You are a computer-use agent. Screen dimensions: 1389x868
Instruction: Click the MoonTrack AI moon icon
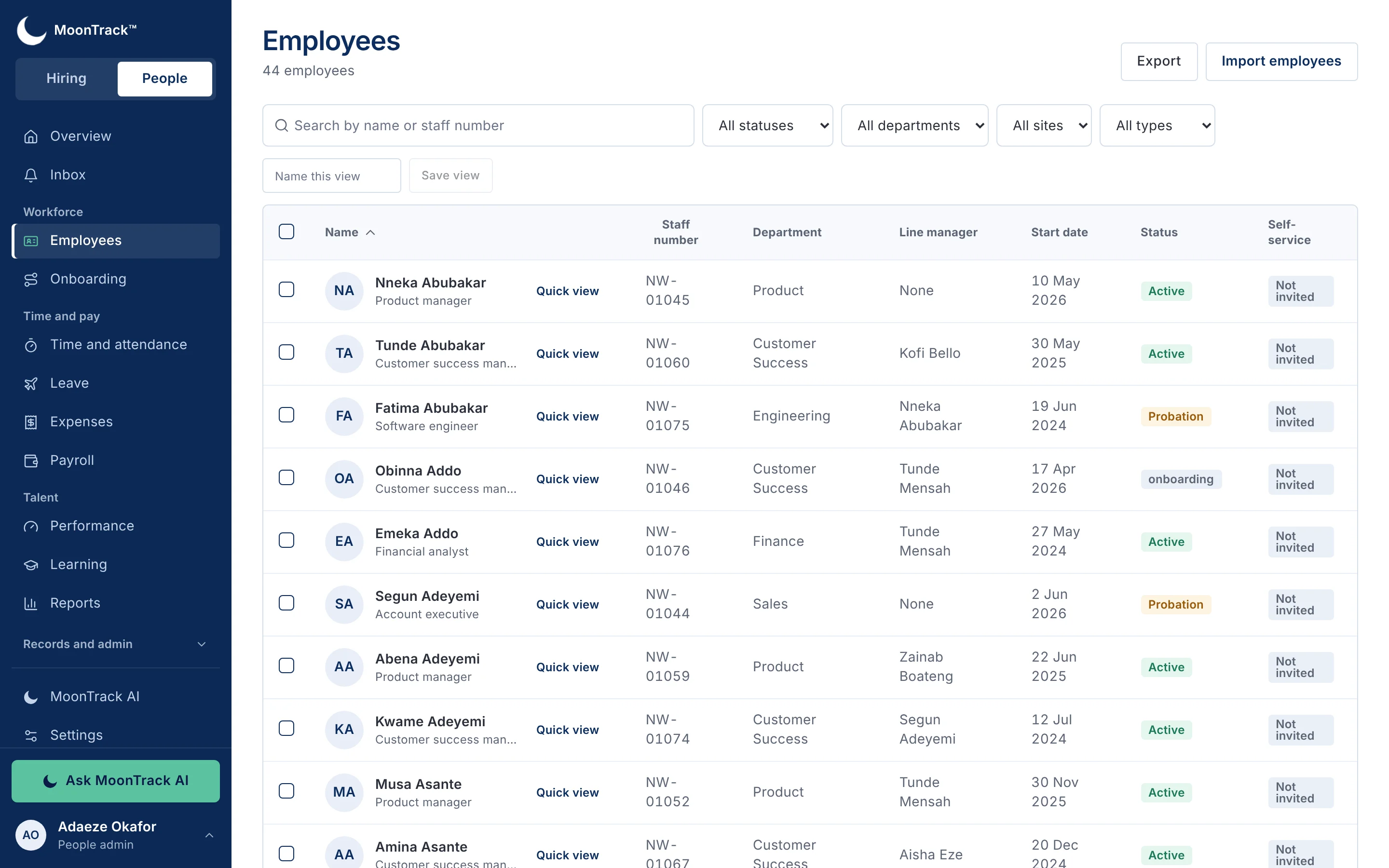[31, 697]
